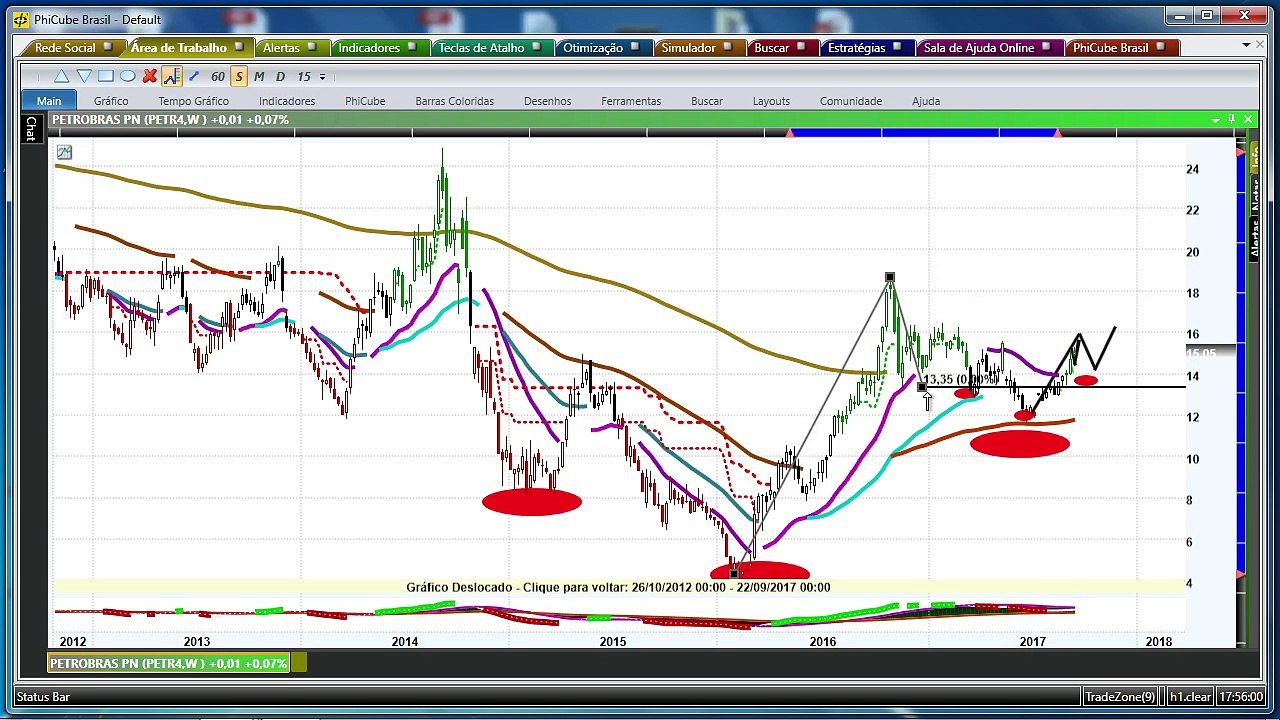Open the Indicadores ribbon menu
The height and width of the screenshot is (720, 1280).
pos(287,101)
